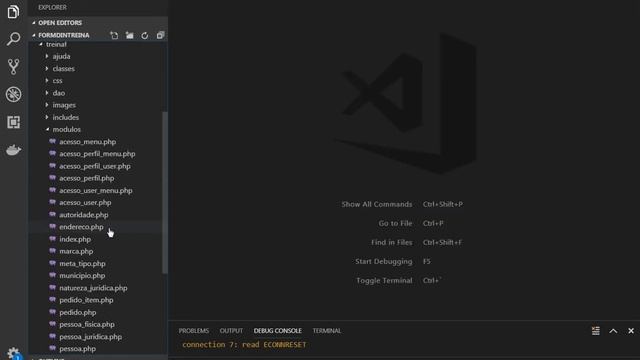The height and width of the screenshot is (360, 640).
Task: Open the Docker view in activity bar
Action: 13,150
